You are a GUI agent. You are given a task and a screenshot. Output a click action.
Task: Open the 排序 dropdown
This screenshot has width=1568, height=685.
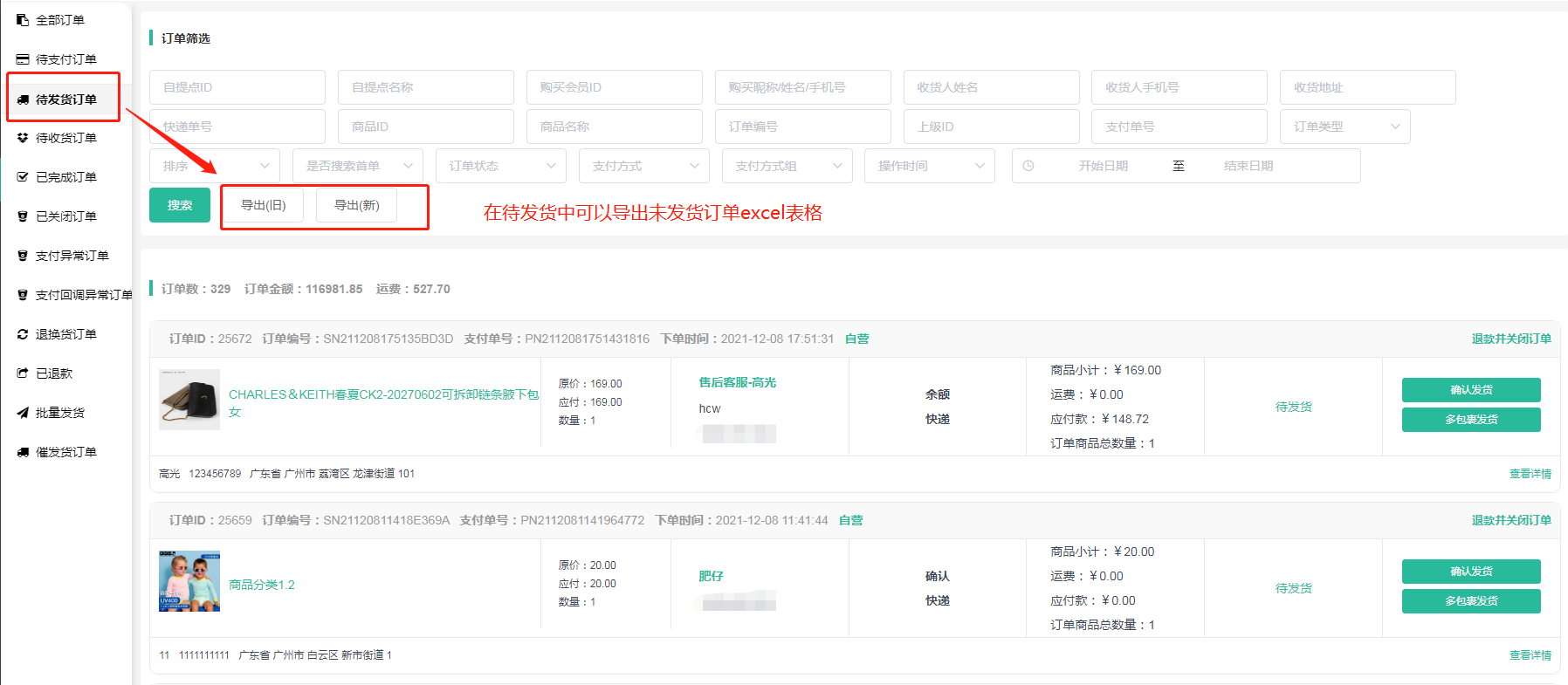click(215, 166)
